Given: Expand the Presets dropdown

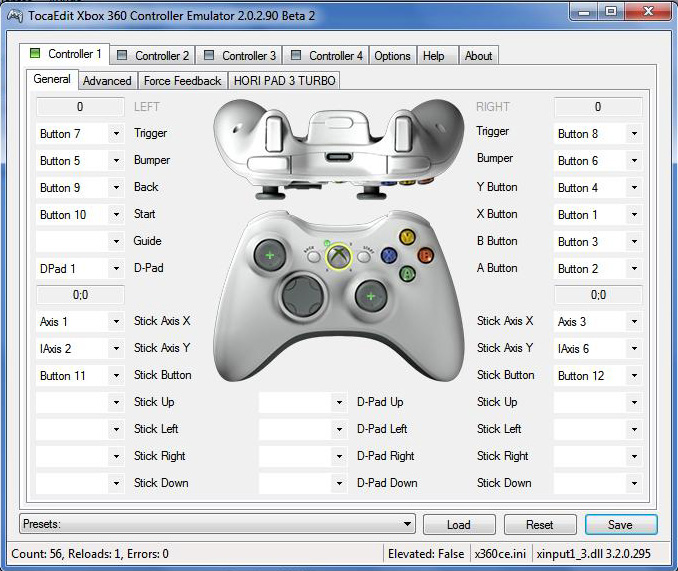Looking at the screenshot, I should tap(217, 524).
